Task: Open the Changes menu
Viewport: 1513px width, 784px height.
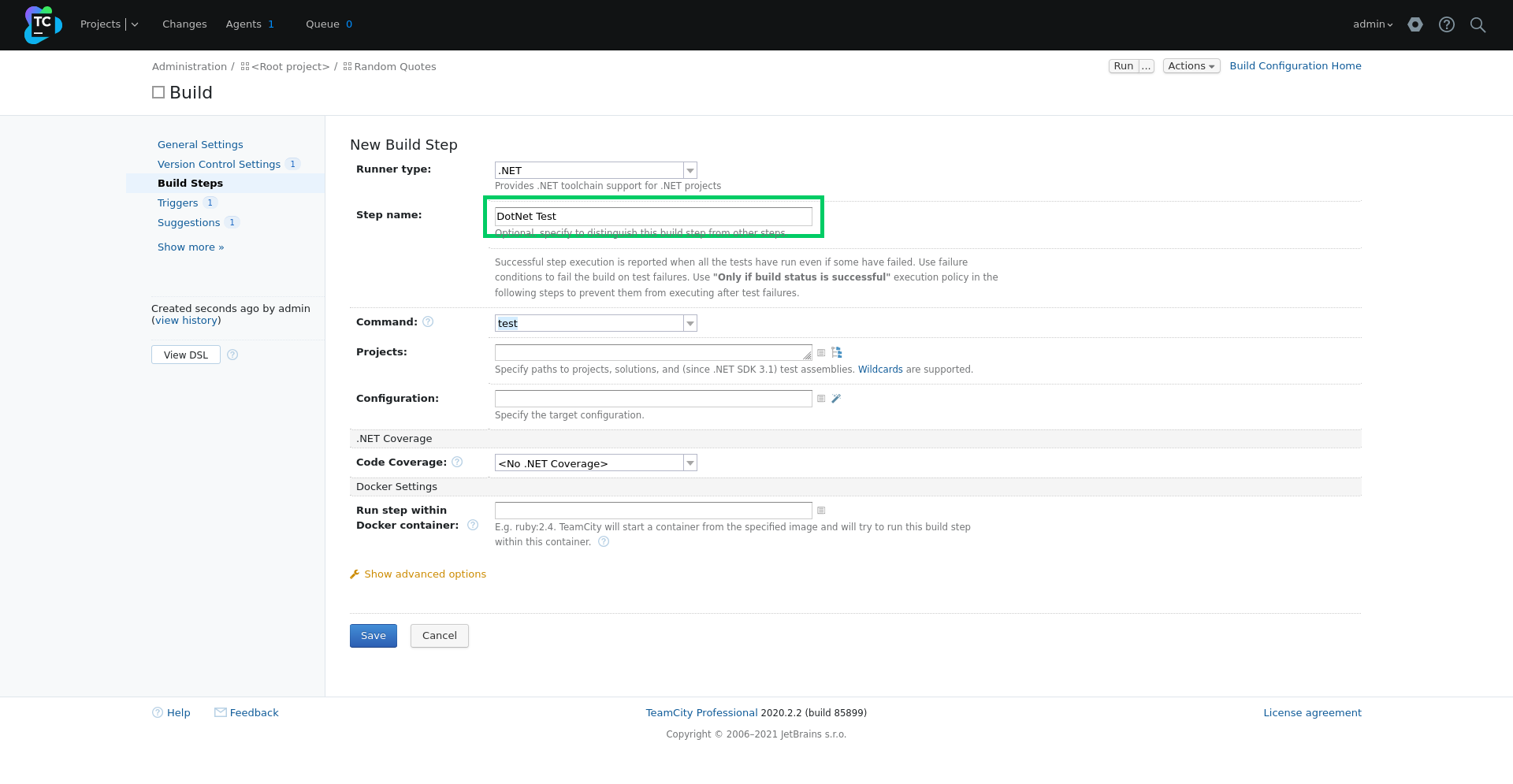Action: (x=184, y=24)
